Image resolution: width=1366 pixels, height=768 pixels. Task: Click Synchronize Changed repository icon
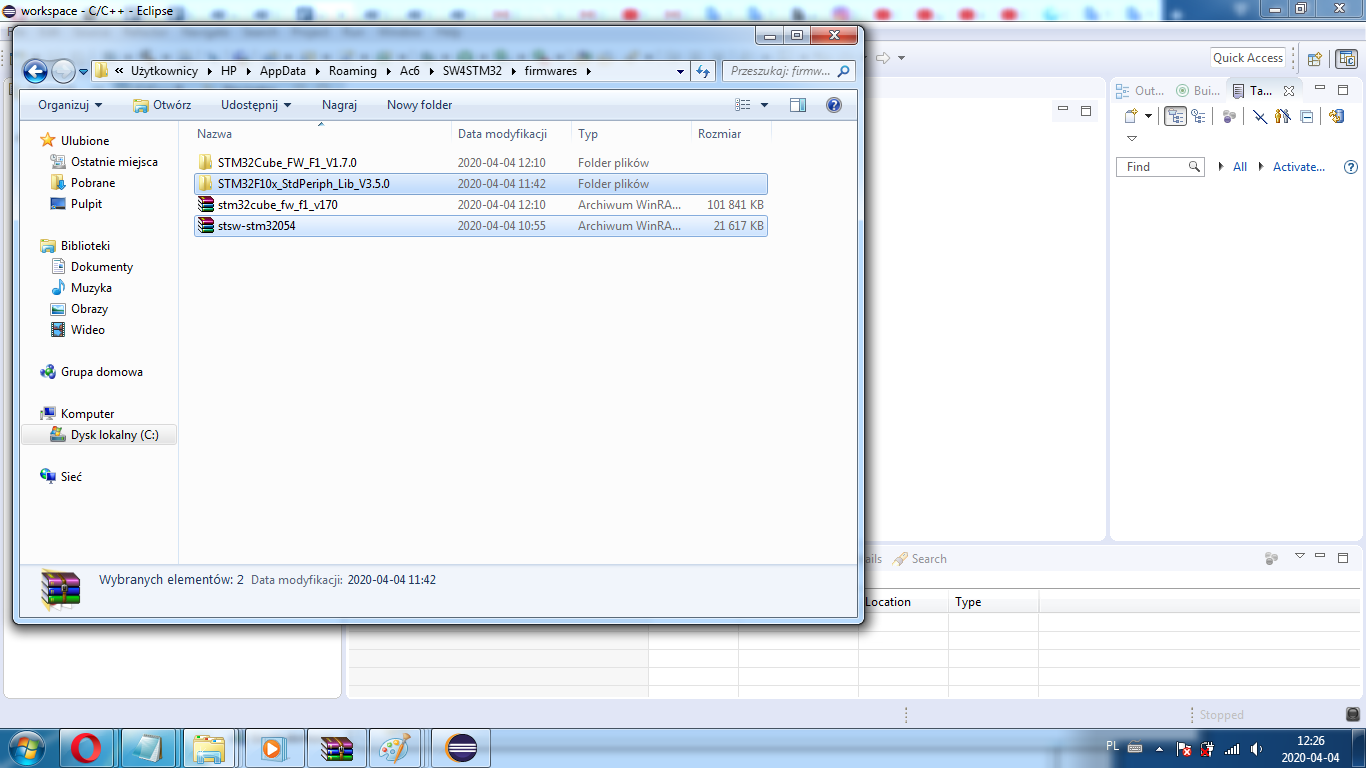(x=1337, y=116)
